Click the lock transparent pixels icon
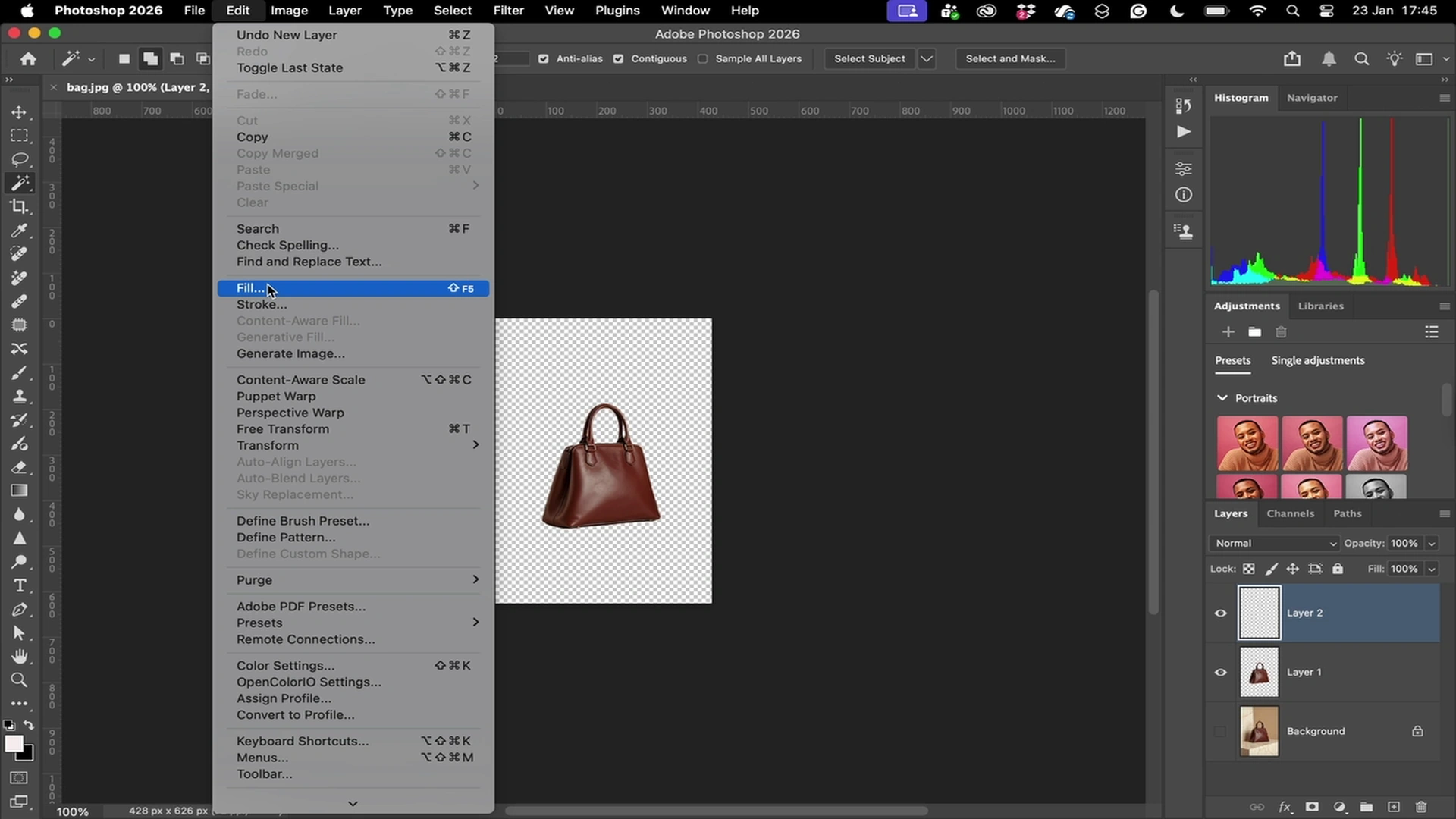The height and width of the screenshot is (819, 1456). tap(1248, 569)
